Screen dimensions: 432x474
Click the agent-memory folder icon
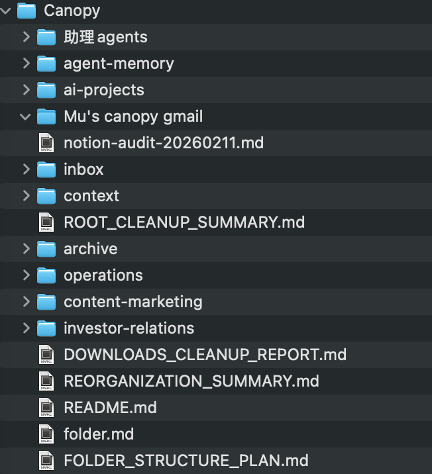[x=46, y=64]
